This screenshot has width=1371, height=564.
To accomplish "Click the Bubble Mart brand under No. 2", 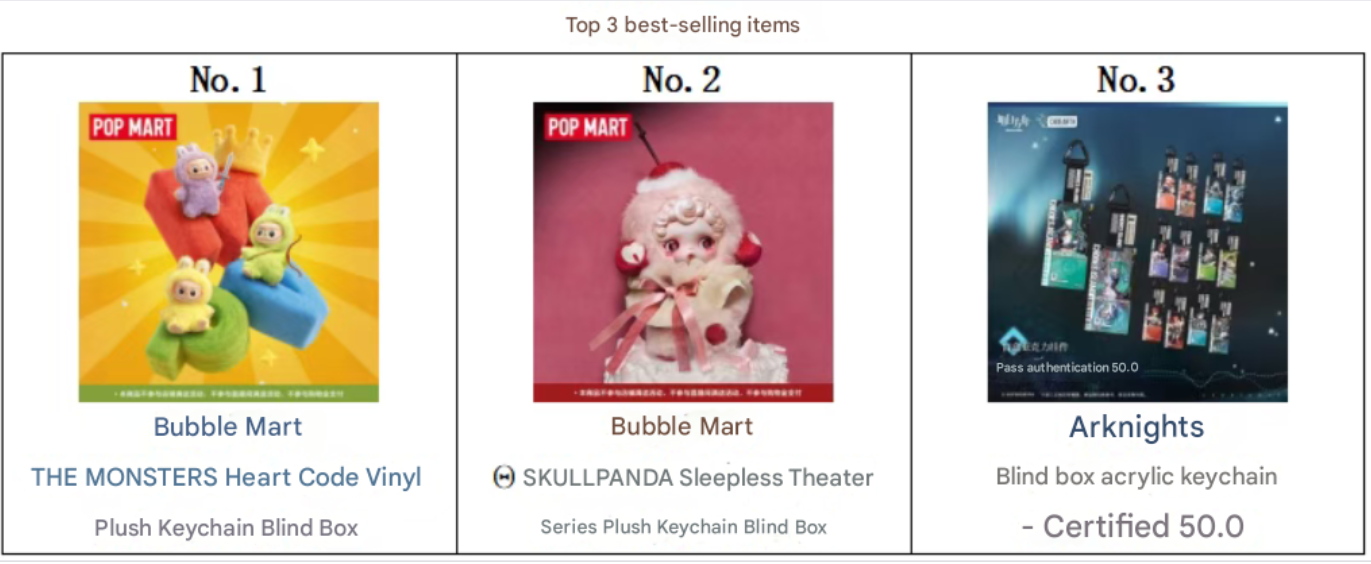I will click(x=682, y=427).
